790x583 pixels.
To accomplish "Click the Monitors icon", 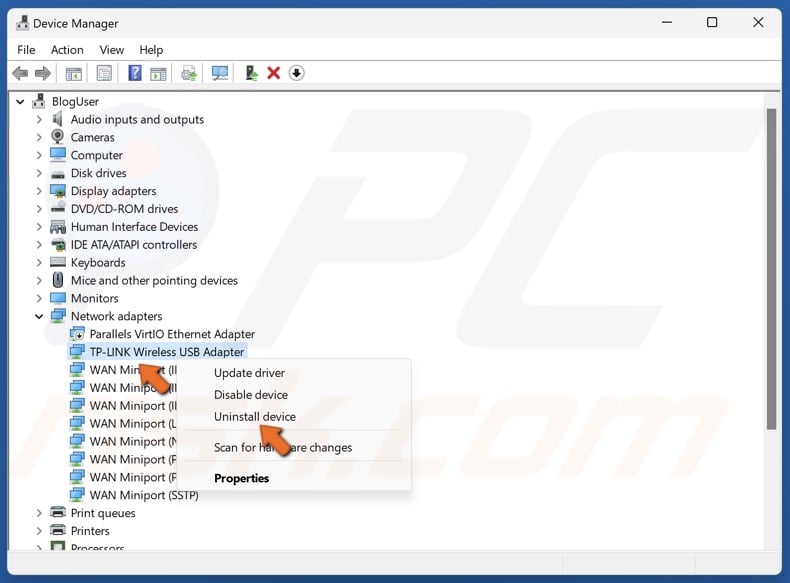I will [58, 298].
